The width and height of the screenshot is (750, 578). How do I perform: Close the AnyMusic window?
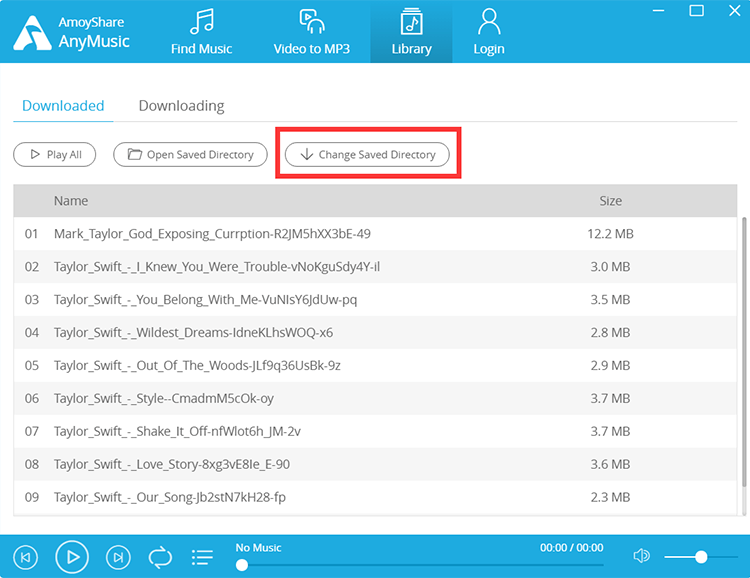(735, 11)
